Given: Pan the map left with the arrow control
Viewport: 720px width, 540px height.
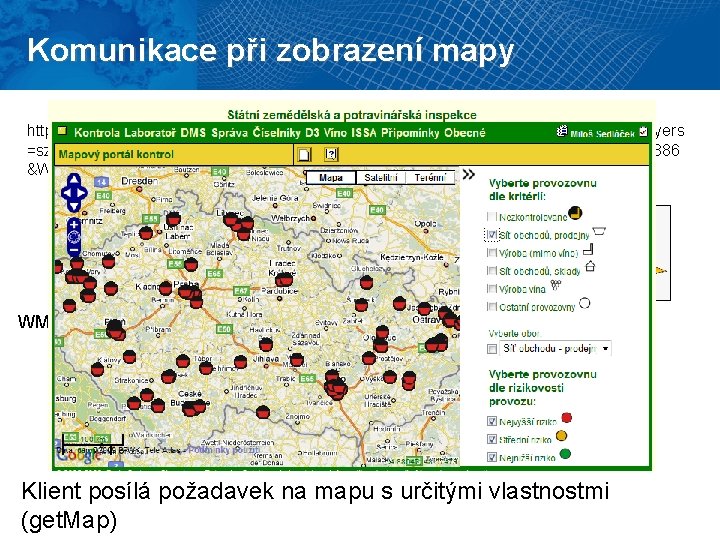Looking at the screenshot, I should [x=66, y=193].
